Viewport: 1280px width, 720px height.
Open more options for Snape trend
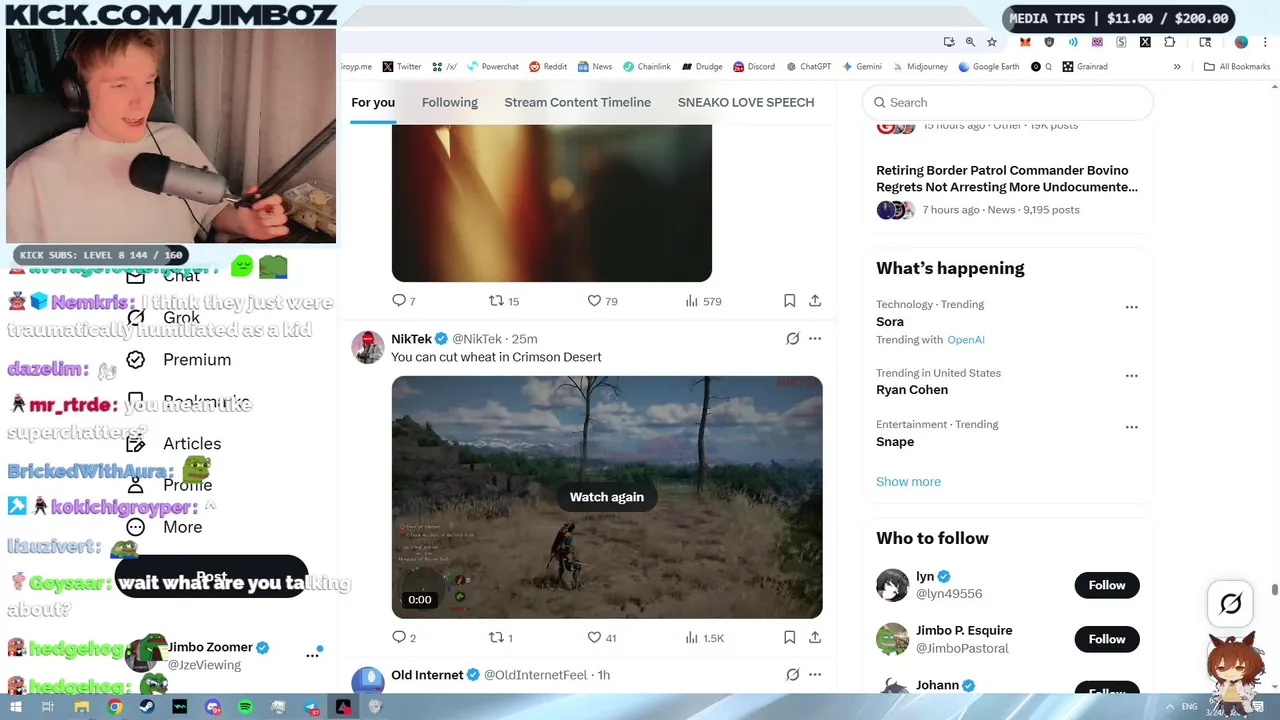tap(1132, 427)
